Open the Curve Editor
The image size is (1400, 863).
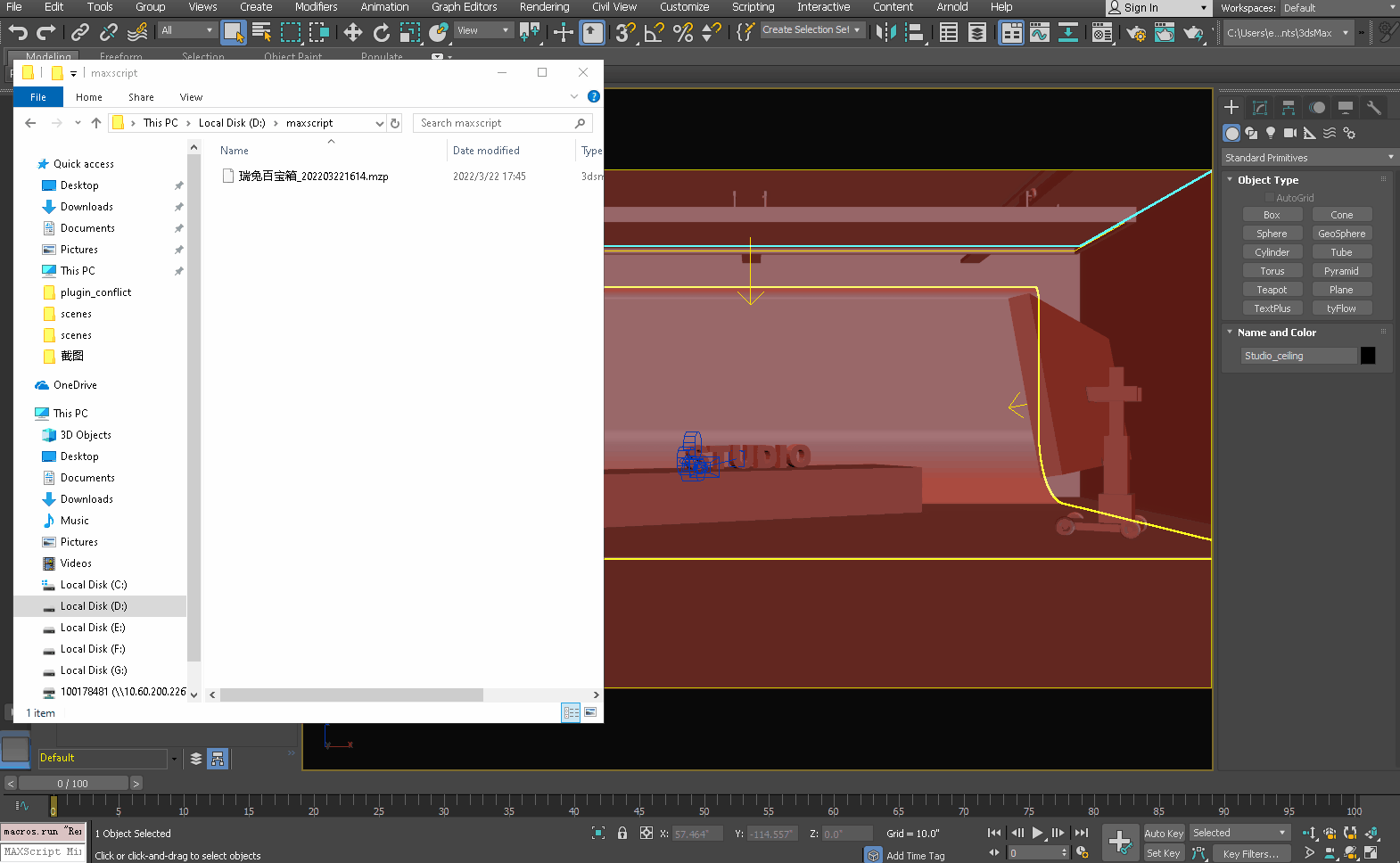click(1040, 33)
